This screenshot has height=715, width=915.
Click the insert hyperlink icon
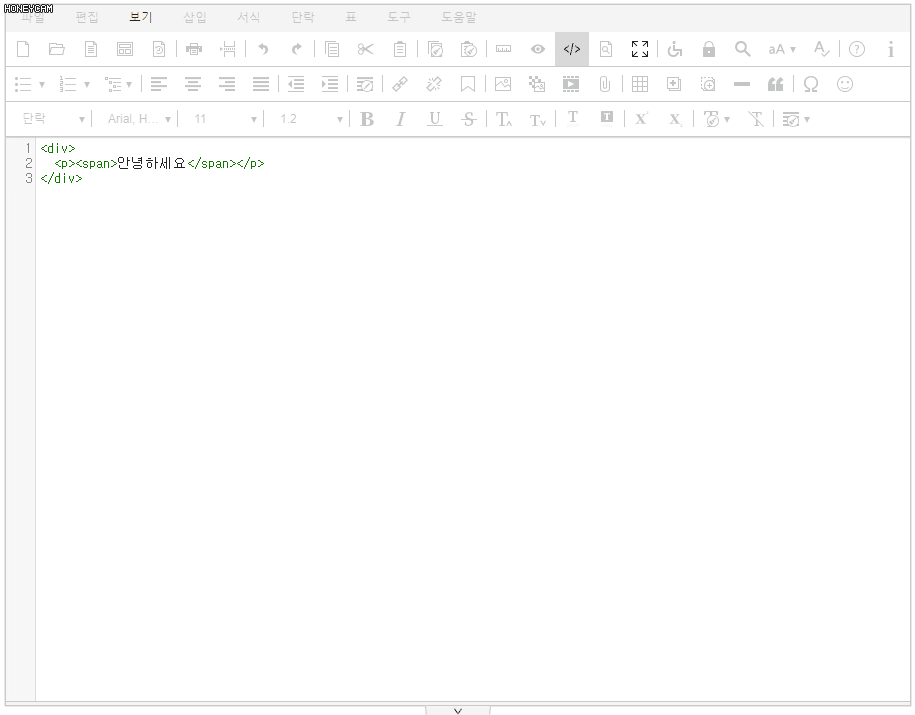pyautogui.click(x=400, y=84)
